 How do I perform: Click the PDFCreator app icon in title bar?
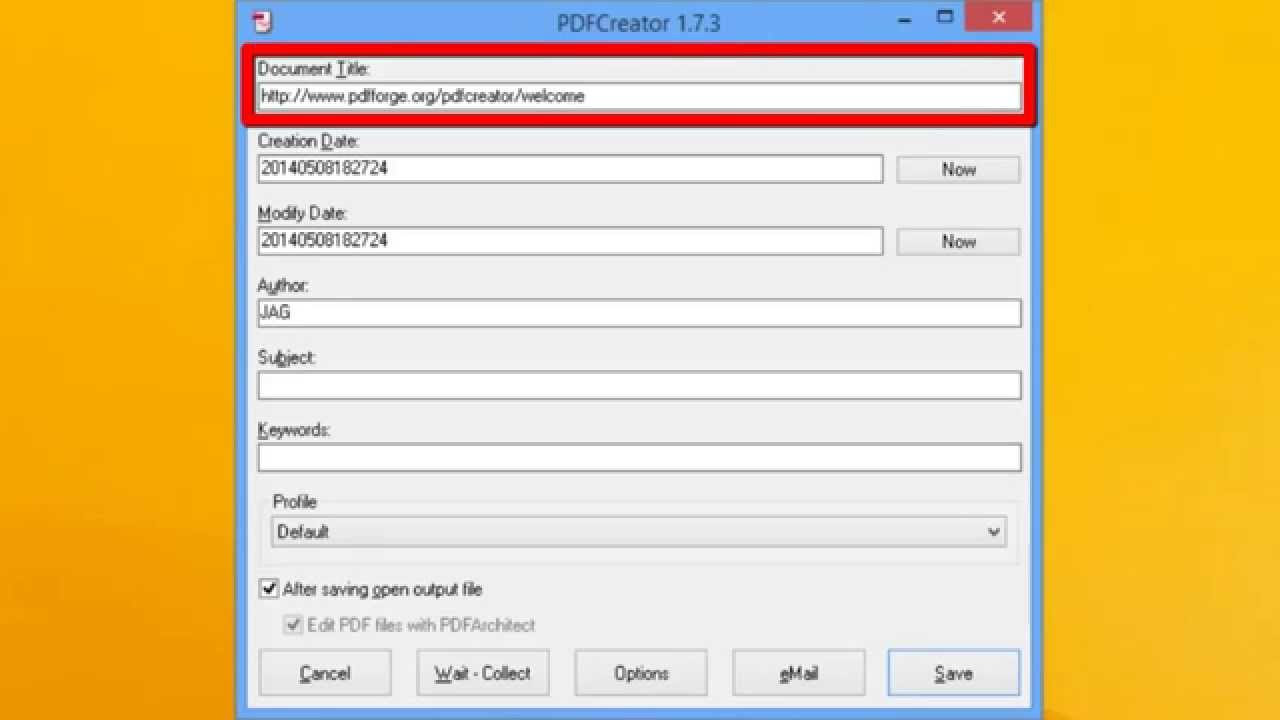tap(262, 21)
